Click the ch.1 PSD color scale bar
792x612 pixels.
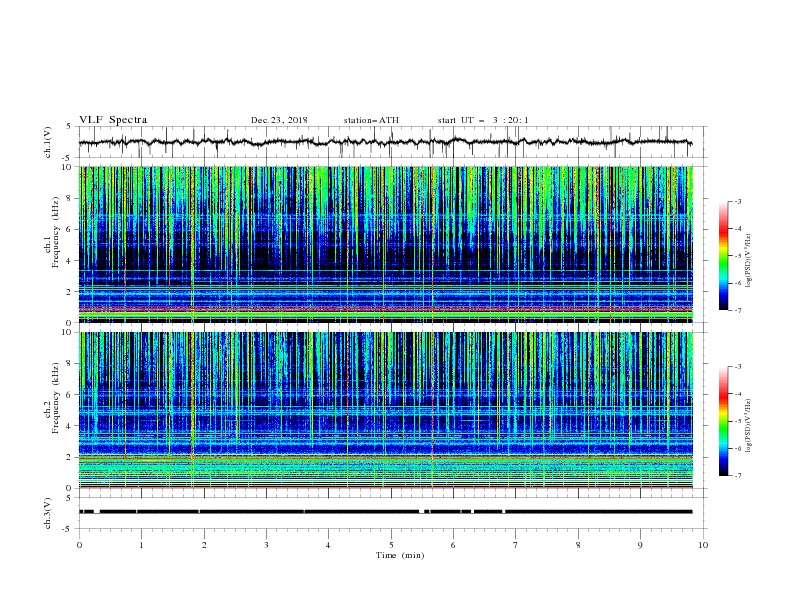pyautogui.click(x=723, y=256)
